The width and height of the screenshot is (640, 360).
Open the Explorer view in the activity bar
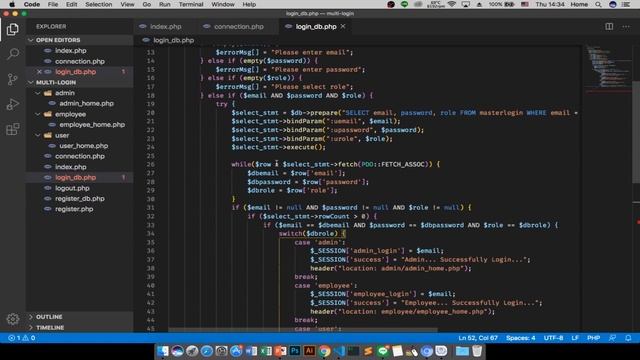13,29
